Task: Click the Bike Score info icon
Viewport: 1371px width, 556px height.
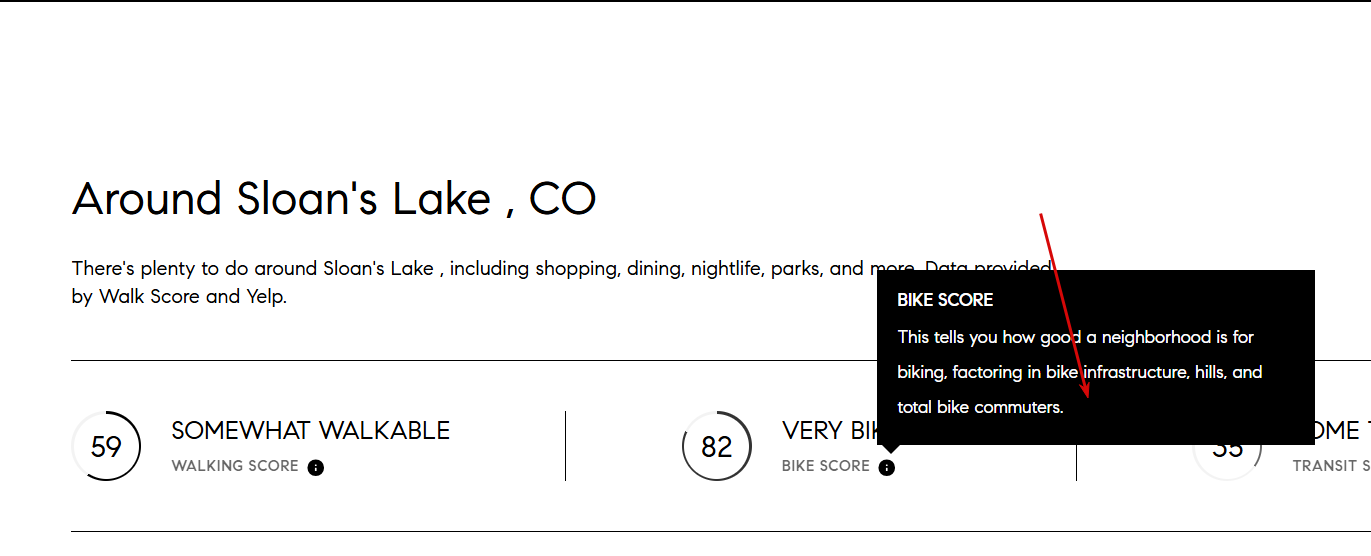Action: (x=887, y=467)
